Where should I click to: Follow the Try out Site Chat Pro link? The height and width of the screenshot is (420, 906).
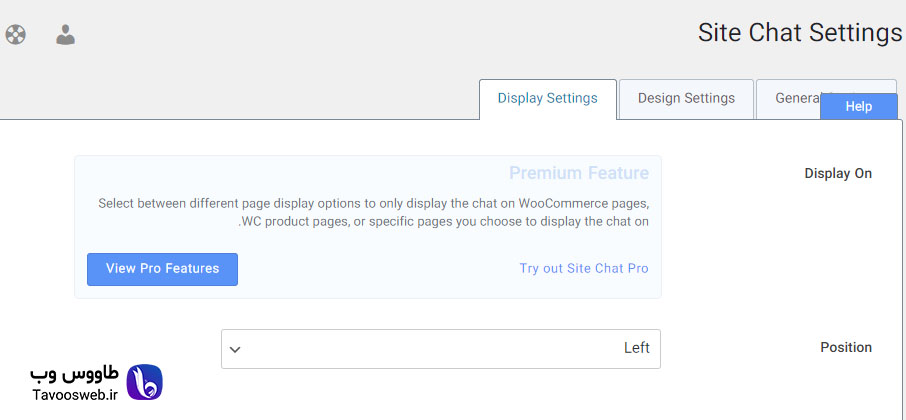coord(584,269)
